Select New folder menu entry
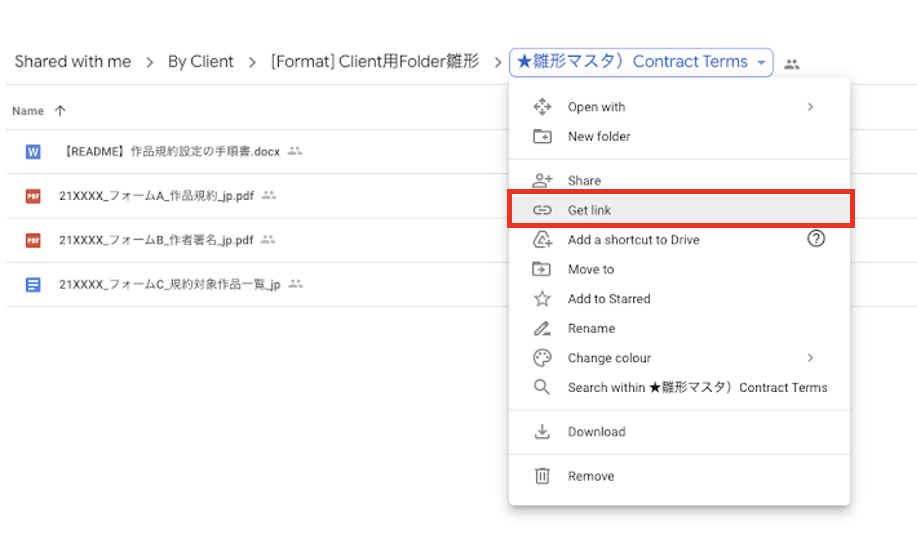Viewport: 917px width, 558px height. [679, 136]
